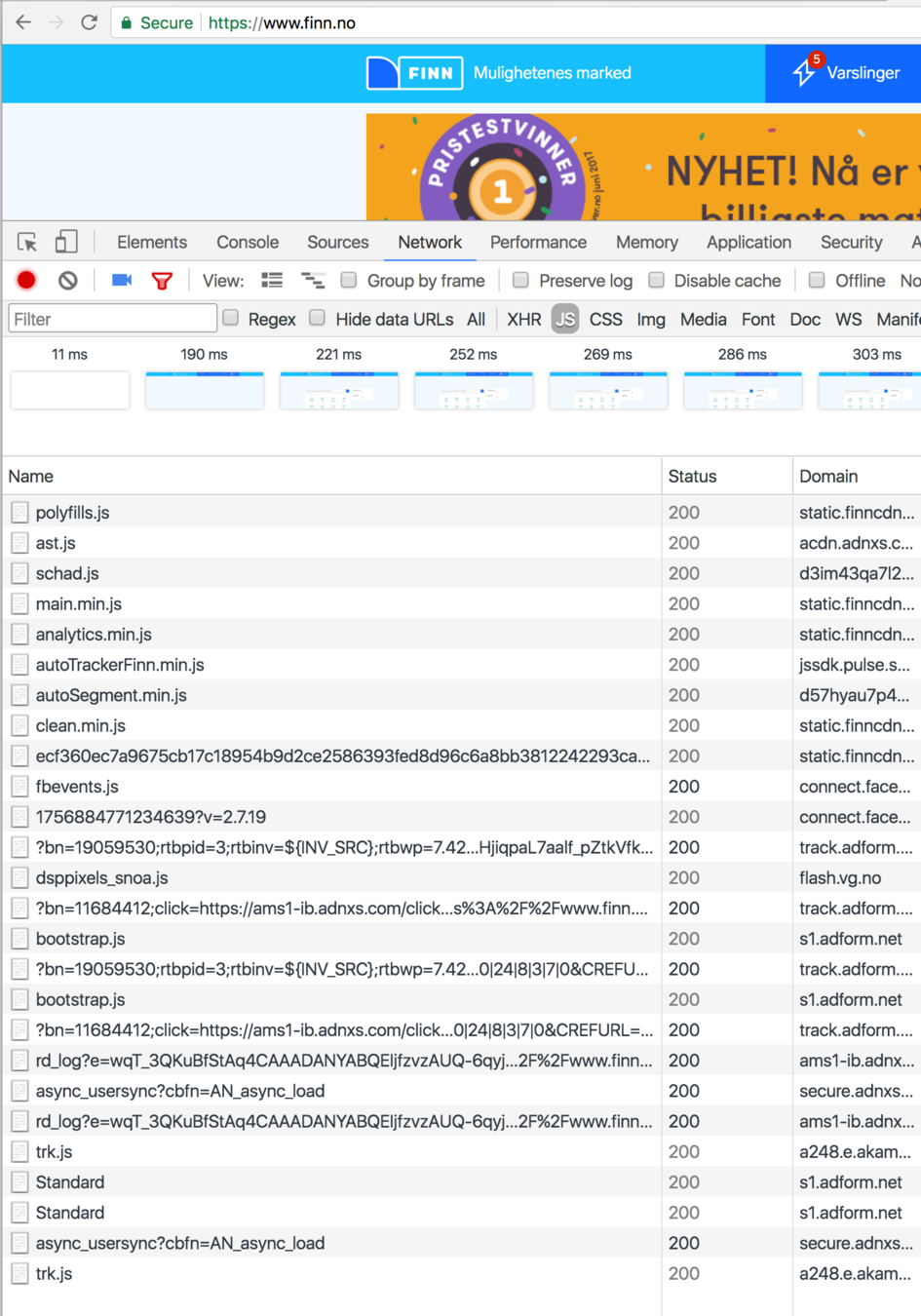
Task: Open the FINN logo home link
Action: (x=414, y=73)
